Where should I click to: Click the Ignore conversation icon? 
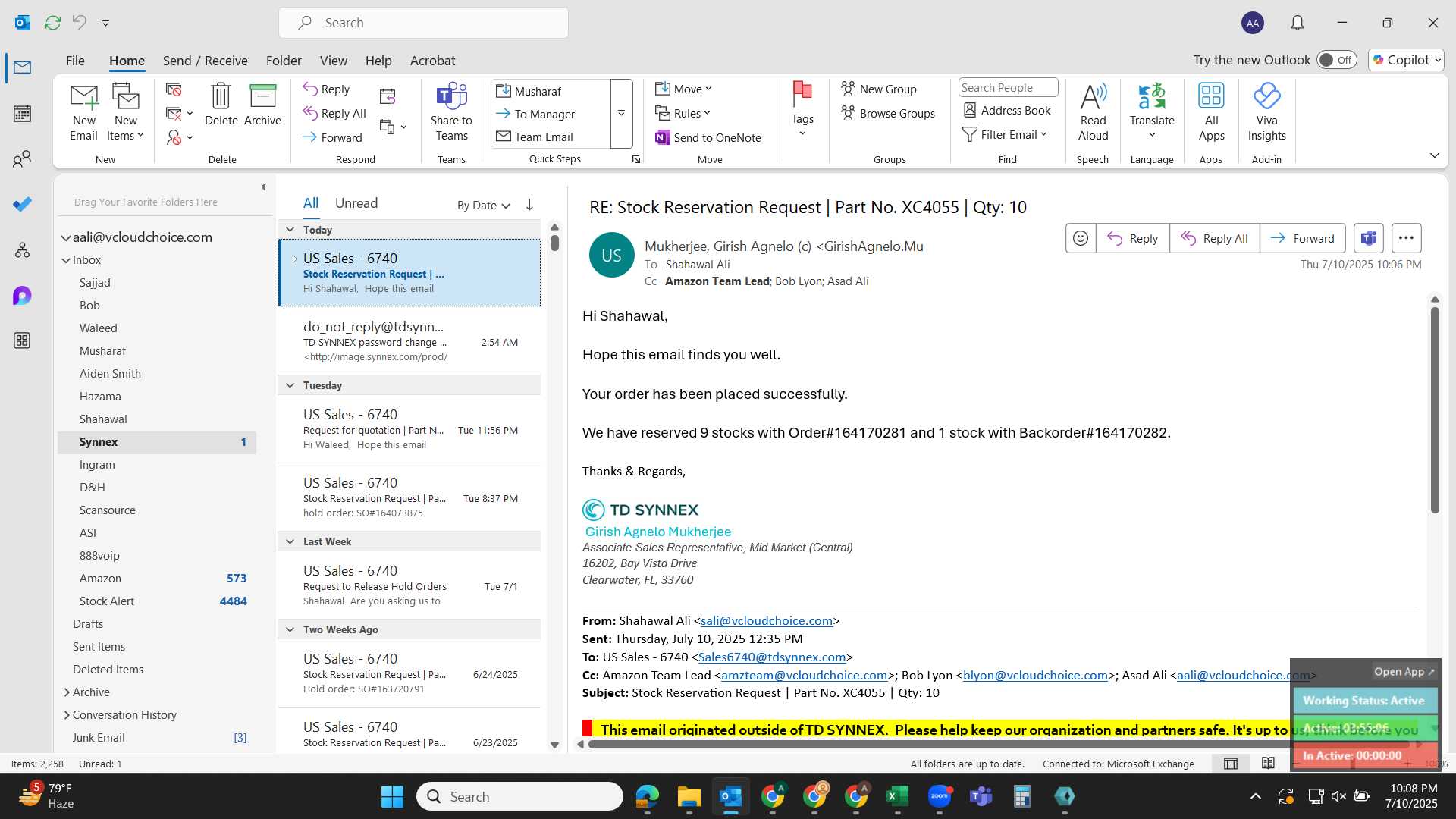pos(174,89)
